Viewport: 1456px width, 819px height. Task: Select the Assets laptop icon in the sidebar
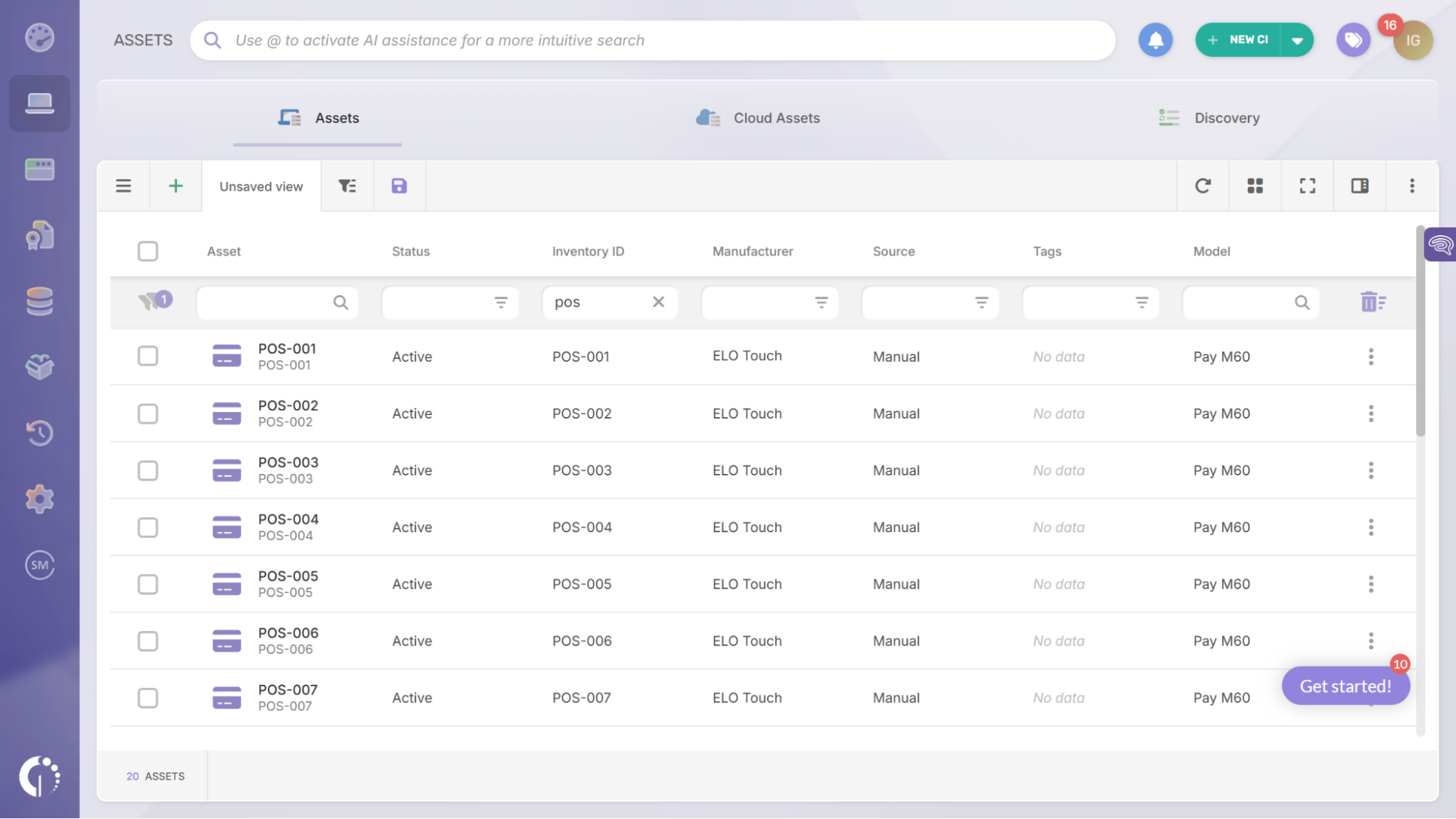39,103
